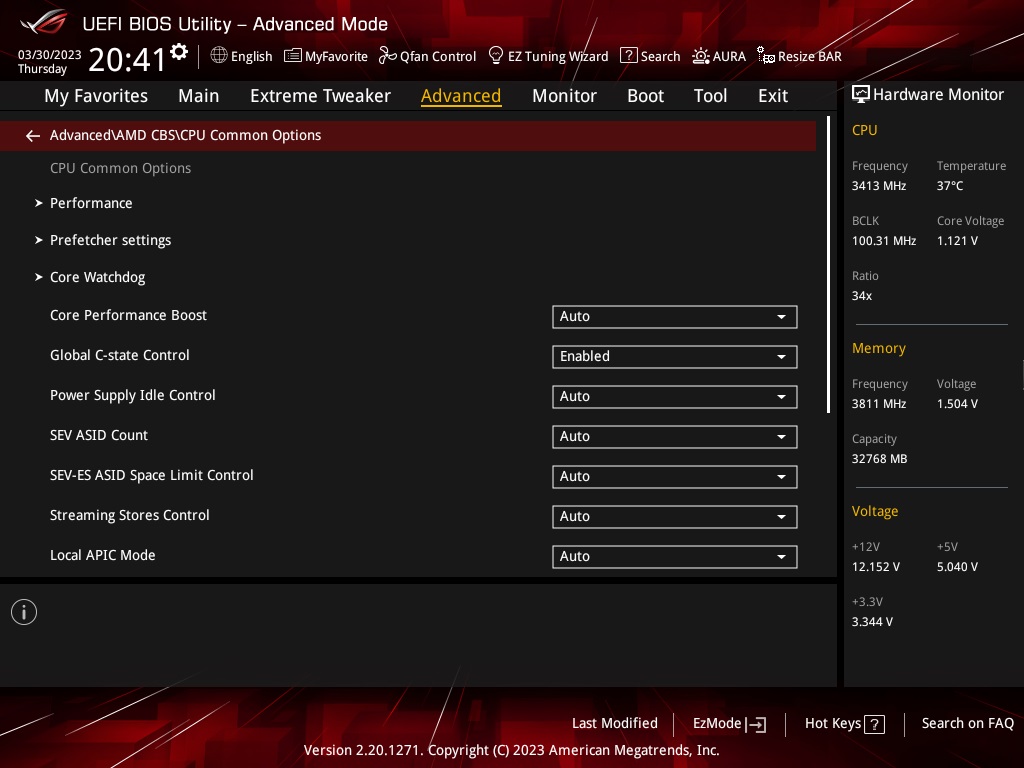Open Qfan Control label

pos(438,57)
